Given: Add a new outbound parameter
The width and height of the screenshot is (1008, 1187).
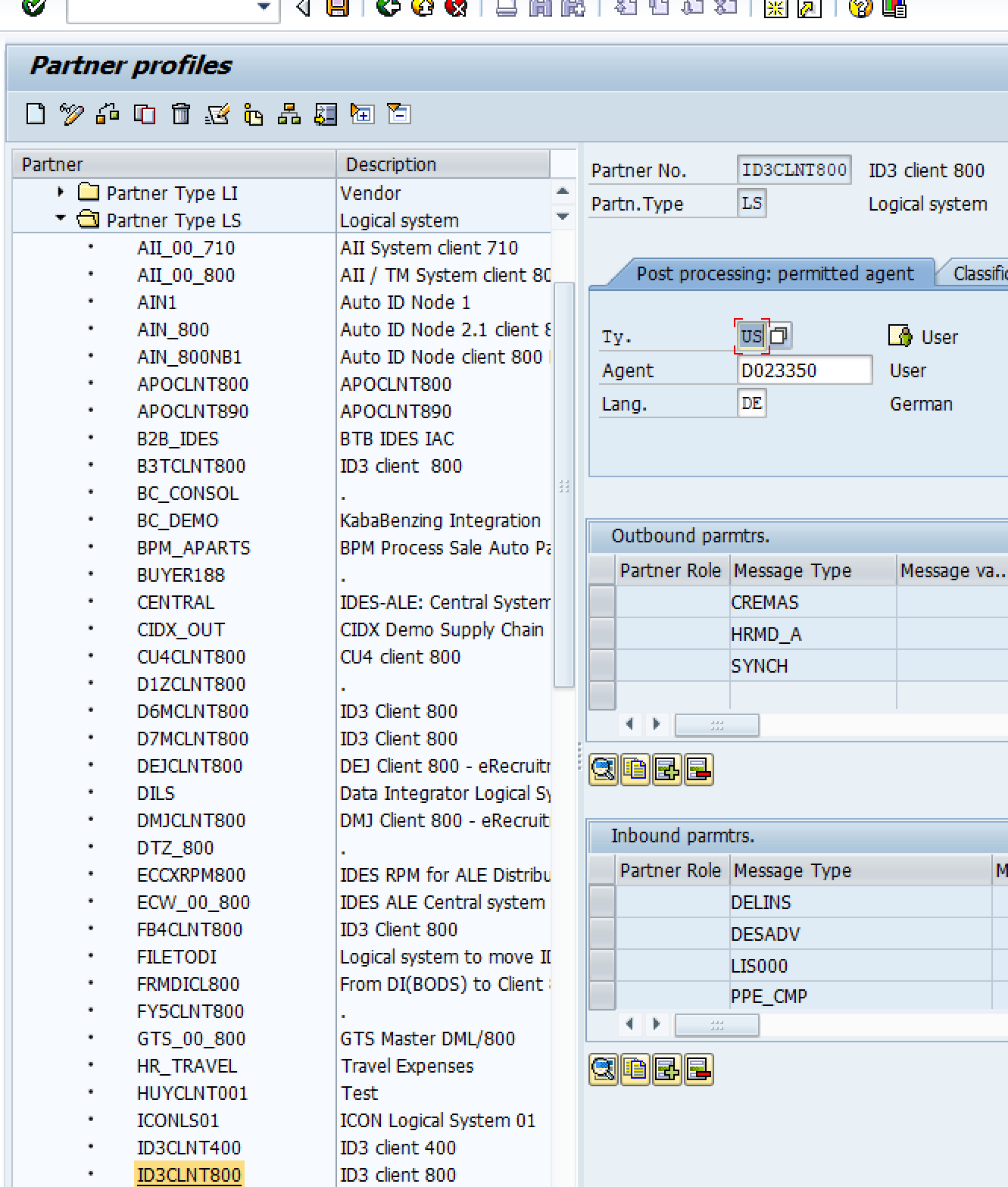Looking at the screenshot, I should click(667, 770).
